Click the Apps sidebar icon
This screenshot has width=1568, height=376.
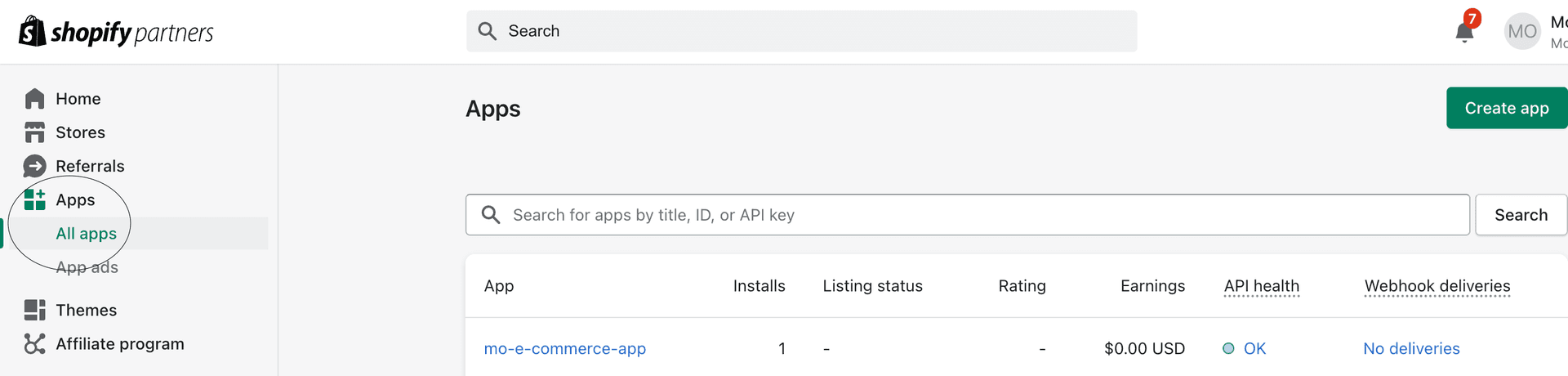tap(34, 199)
